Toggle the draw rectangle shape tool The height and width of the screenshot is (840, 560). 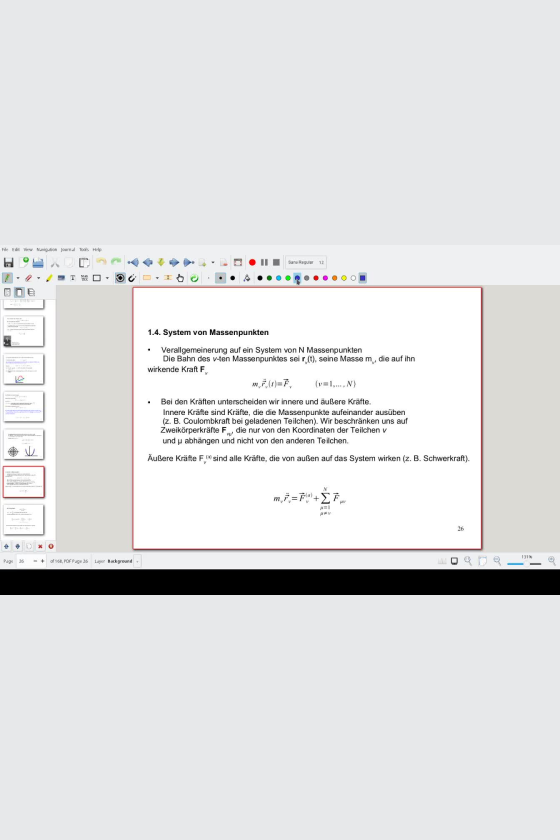coord(97,278)
